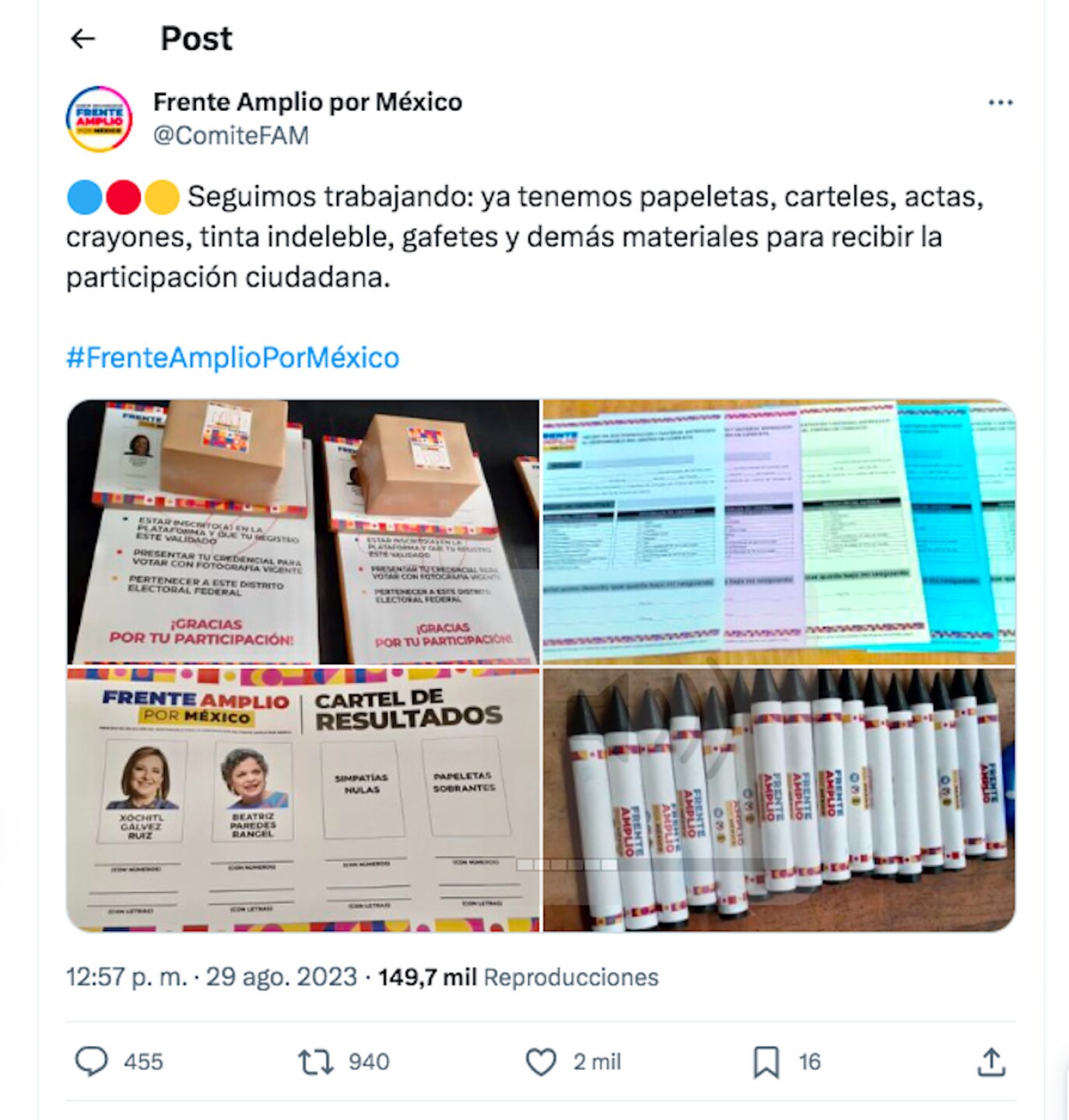Open the #FrenteAmplioPorMéxico hashtag
The width and height of the screenshot is (1069, 1120).
tap(233, 358)
